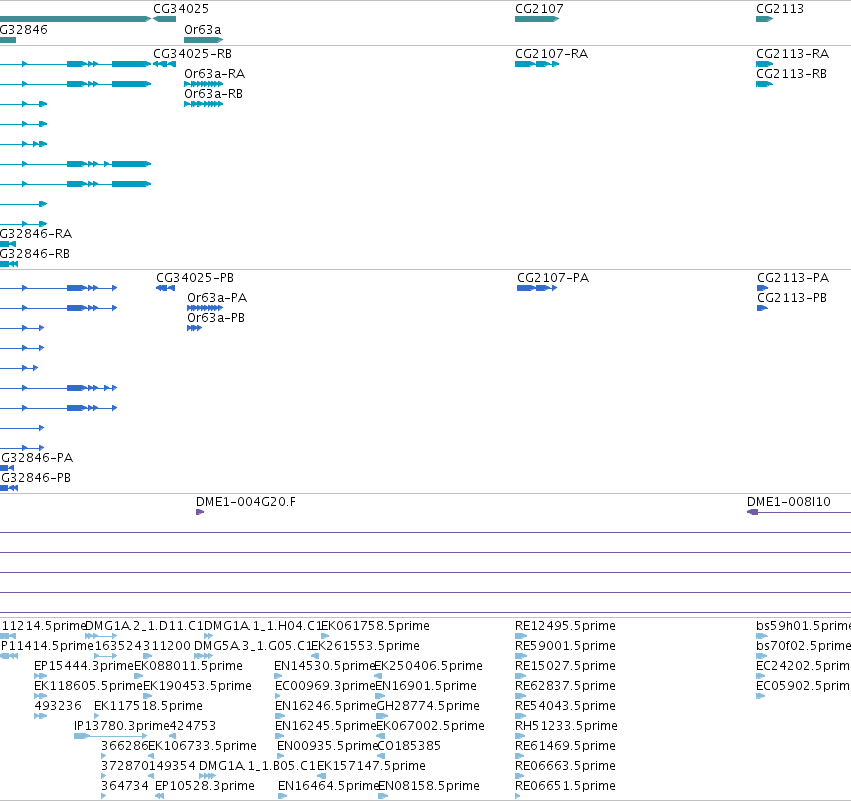Screen dimensions: 851x801
Task: Select the Or63a-RA transcript exon glyph
Action: coord(204,84)
